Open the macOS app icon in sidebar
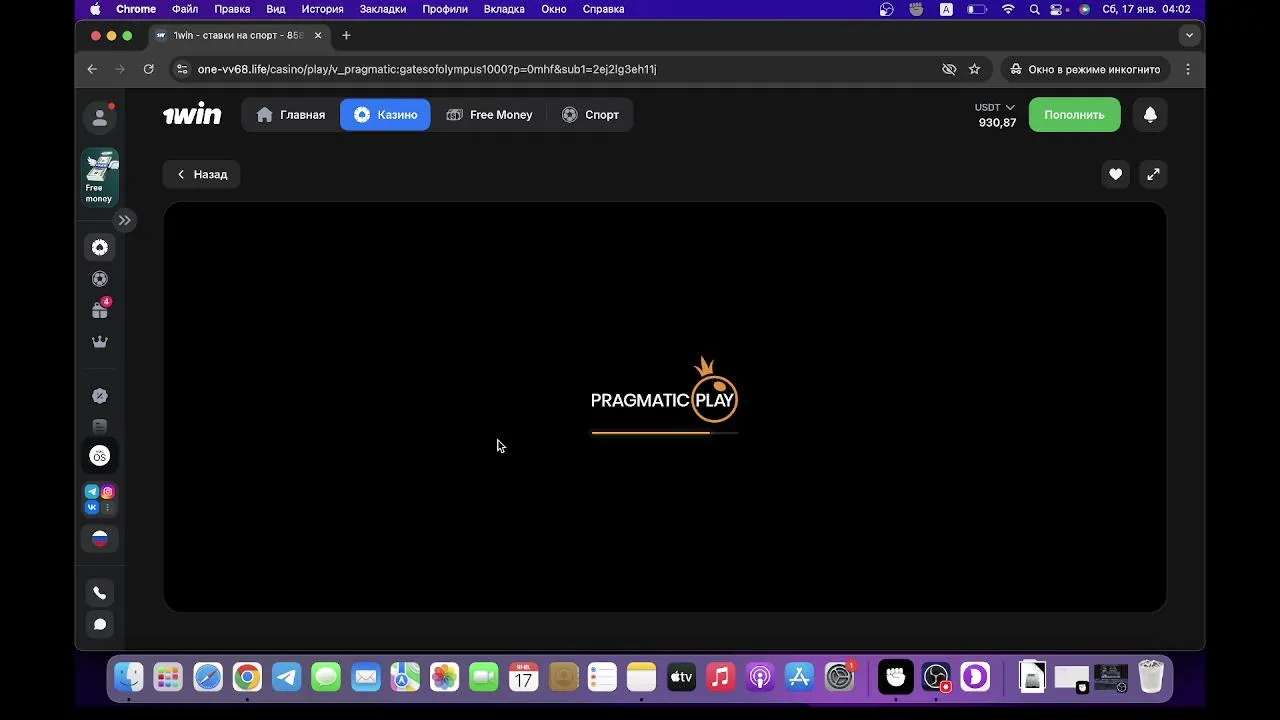Viewport: 1280px width, 720px height. (x=100, y=456)
